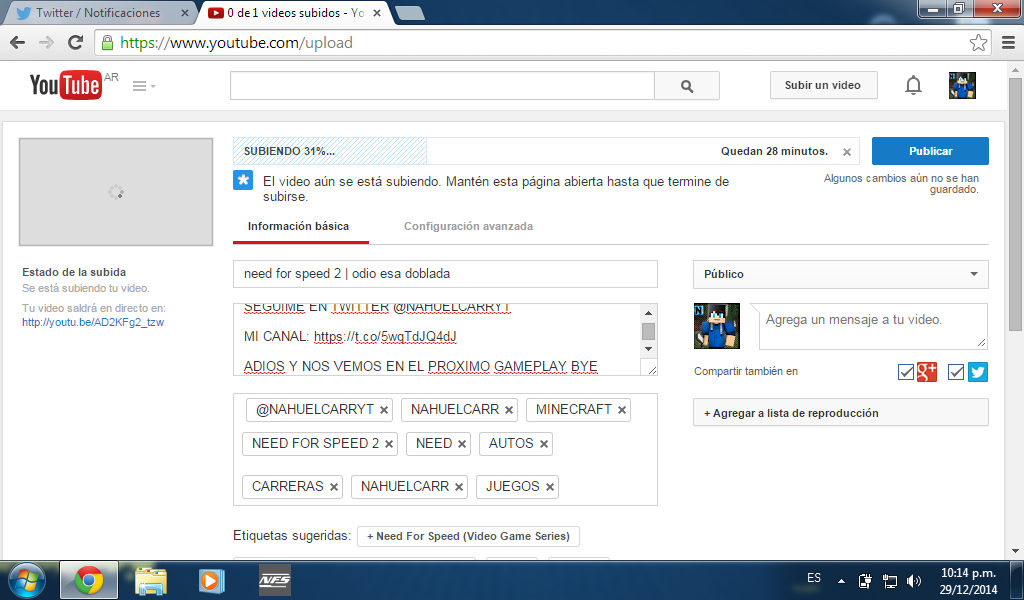Uncheck Google+ sharing checkbox
This screenshot has height=600, width=1024.
(x=906, y=372)
